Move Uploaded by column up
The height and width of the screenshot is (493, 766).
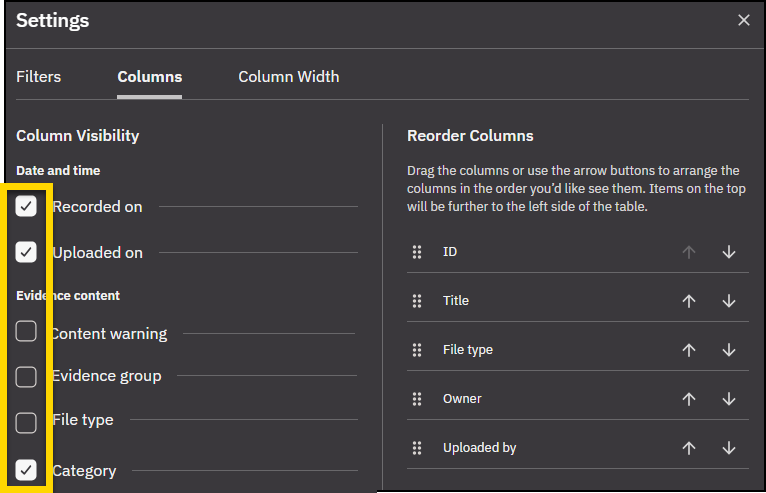(688, 448)
